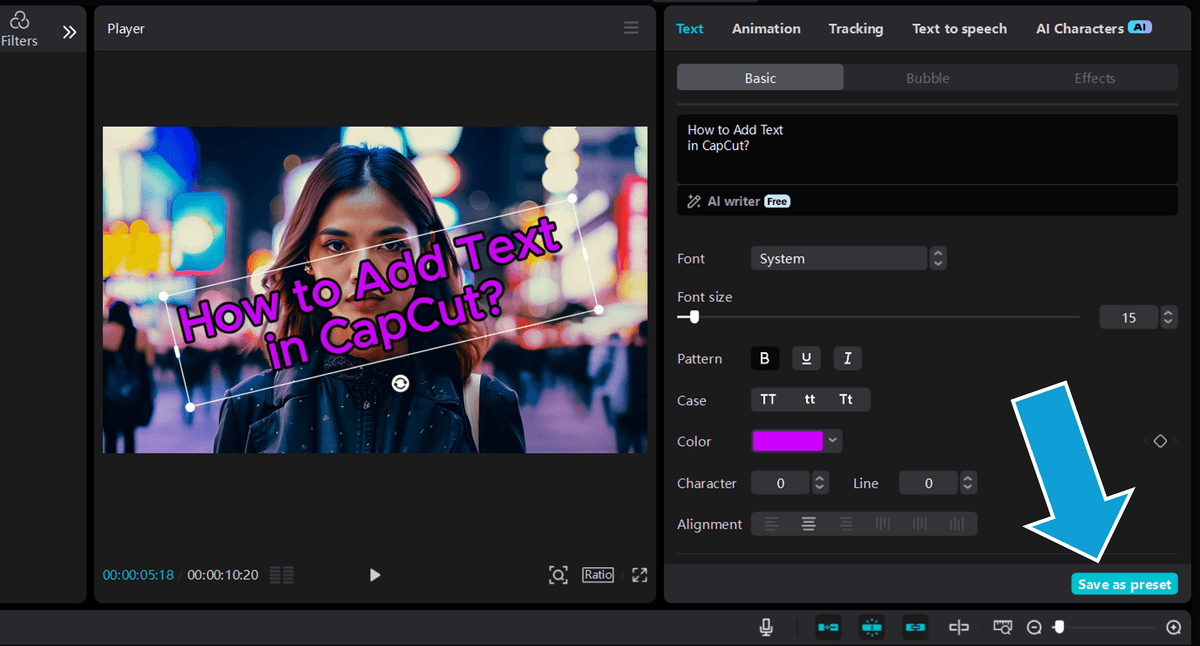Click the Line spacing value field
This screenshot has height=646, width=1200.
tap(928, 483)
